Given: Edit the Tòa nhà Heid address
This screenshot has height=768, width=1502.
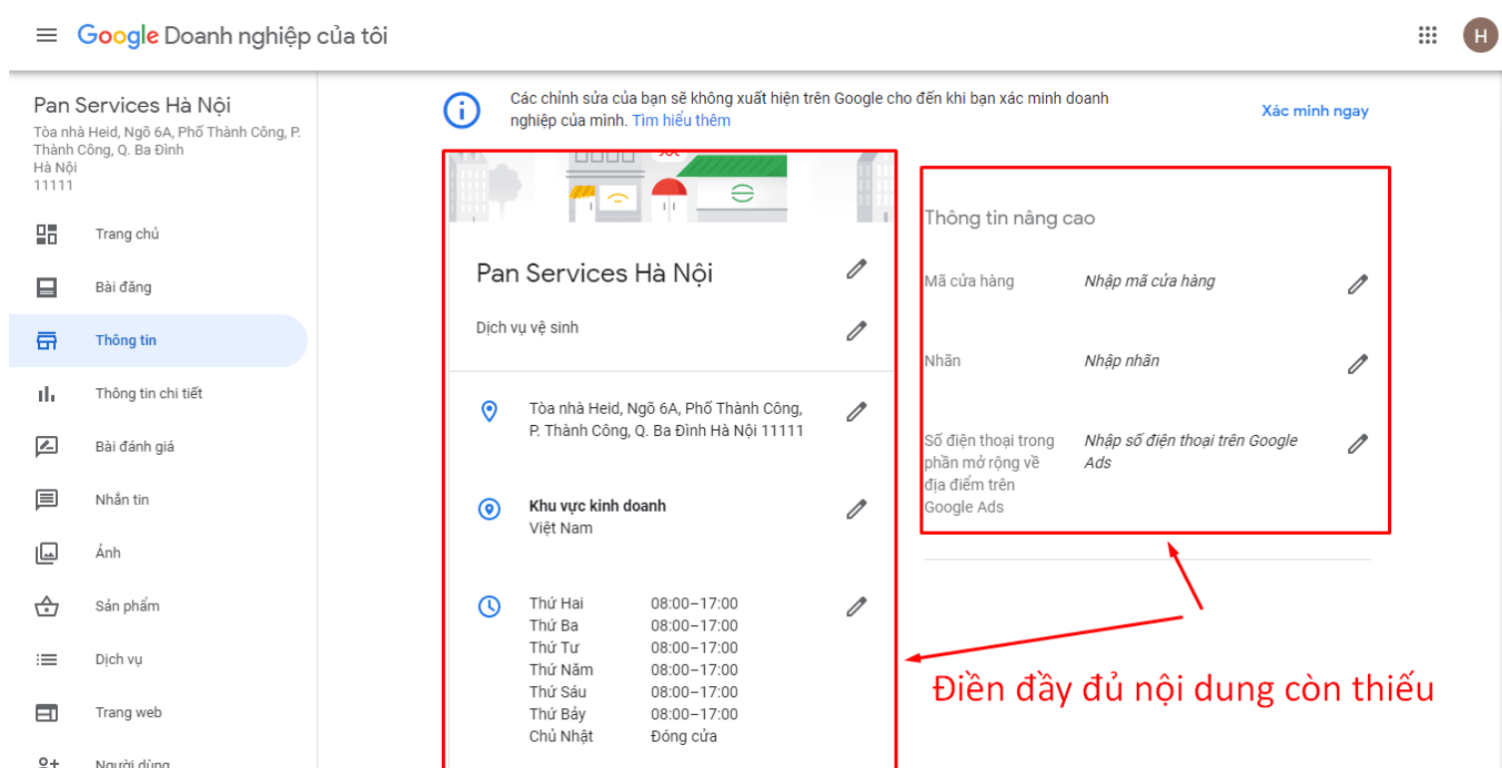Looking at the screenshot, I should click(856, 411).
